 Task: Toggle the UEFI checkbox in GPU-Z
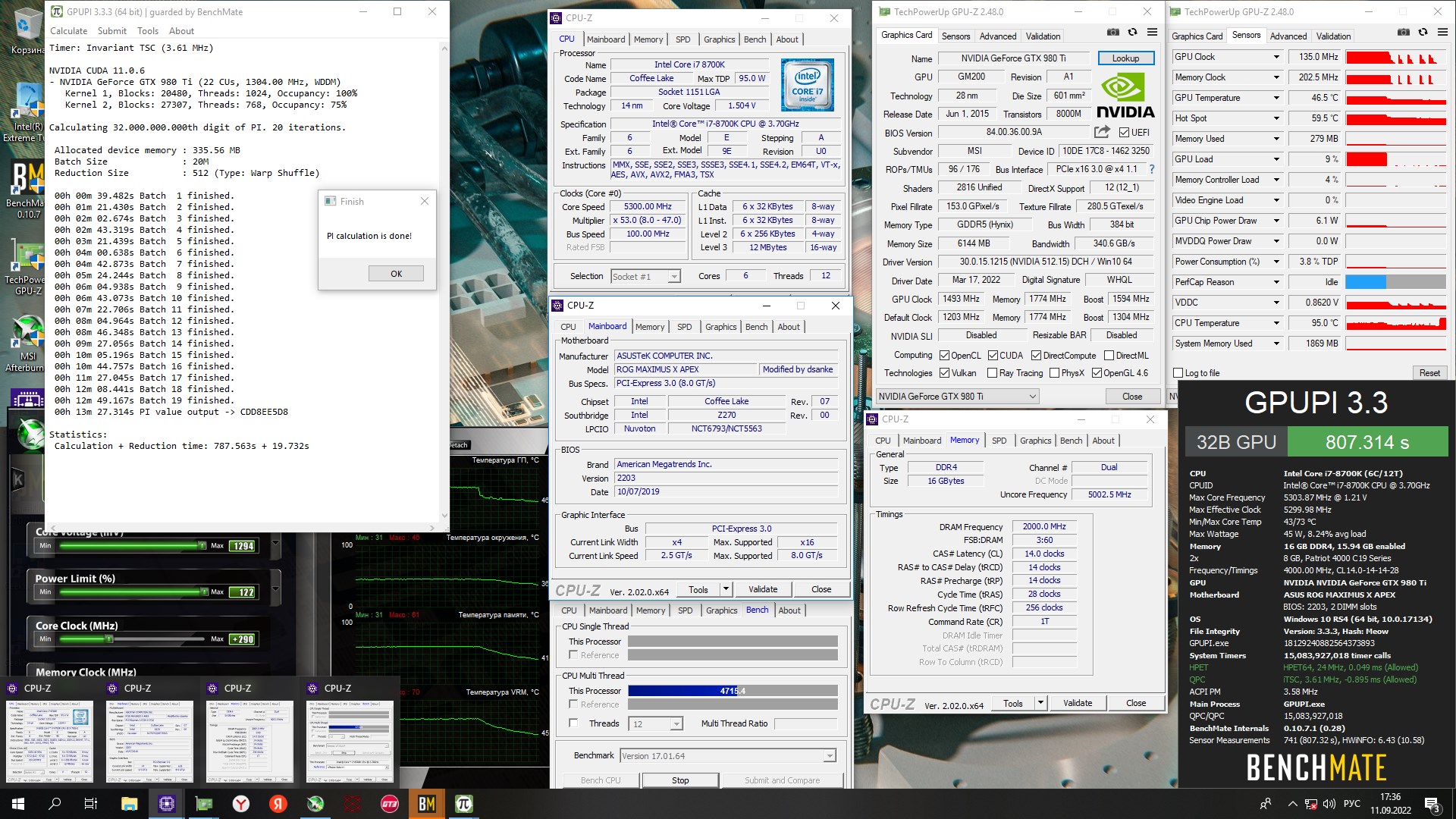[x=1125, y=133]
